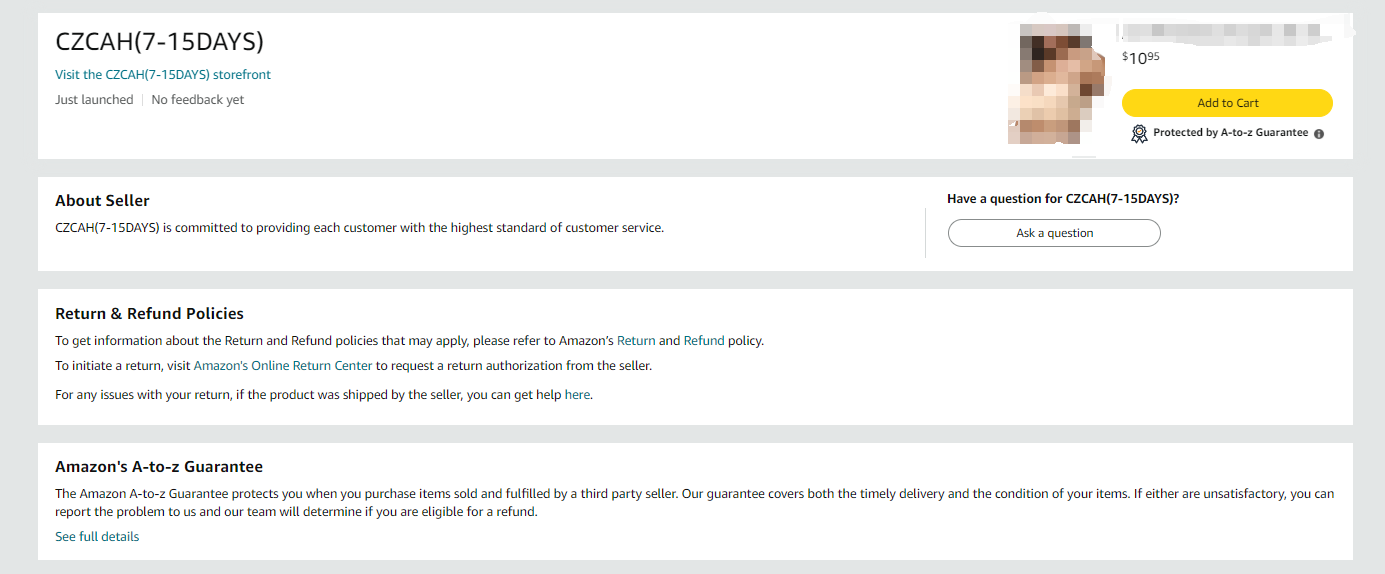Viewport: 1385px width, 574px height.
Task: Click the Protected by A-to-z Guarantee label
Action: point(1230,133)
